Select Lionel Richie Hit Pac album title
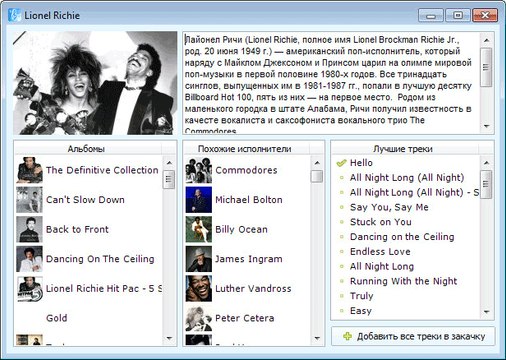The image size is (506, 360). [104, 289]
